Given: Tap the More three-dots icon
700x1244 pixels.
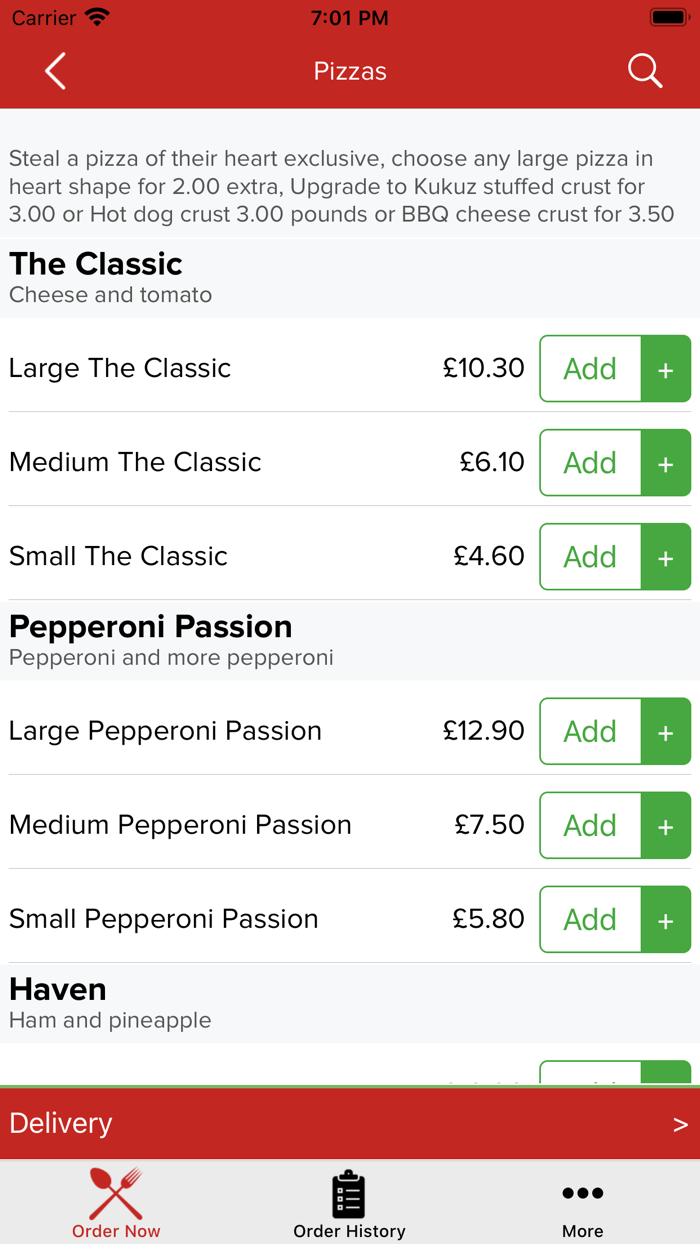Looking at the screenshot, I should (x=582, y=1193).
